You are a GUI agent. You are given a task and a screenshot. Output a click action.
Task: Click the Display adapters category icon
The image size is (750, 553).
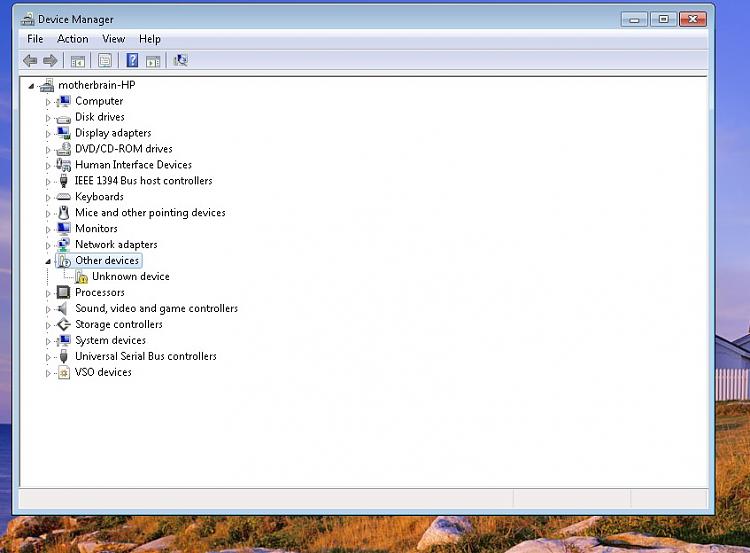click(x=64, y=133)
